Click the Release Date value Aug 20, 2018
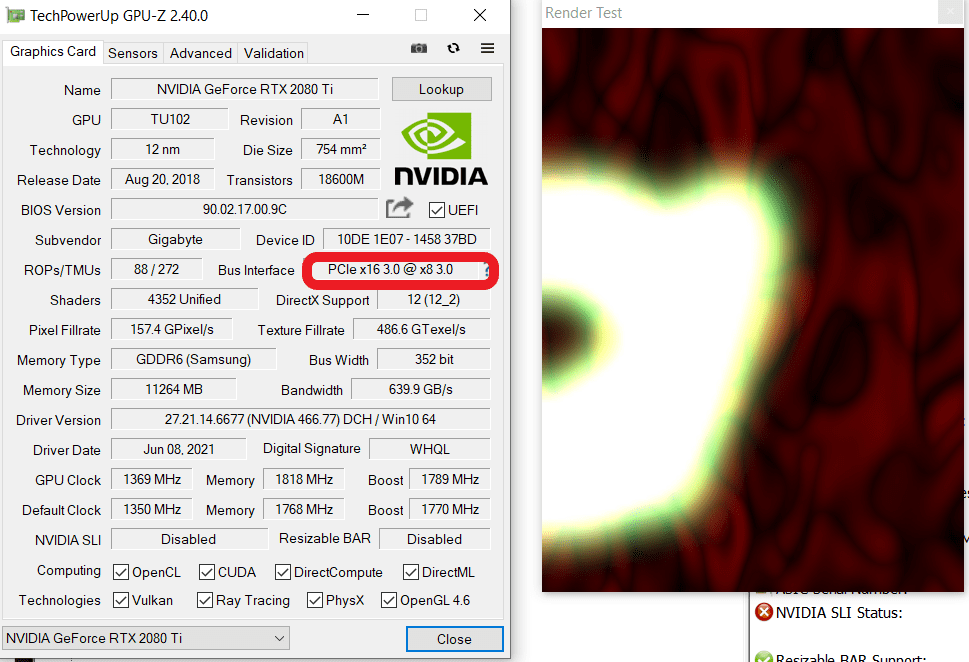Viewport: 969px width, 662px height. 163,179
